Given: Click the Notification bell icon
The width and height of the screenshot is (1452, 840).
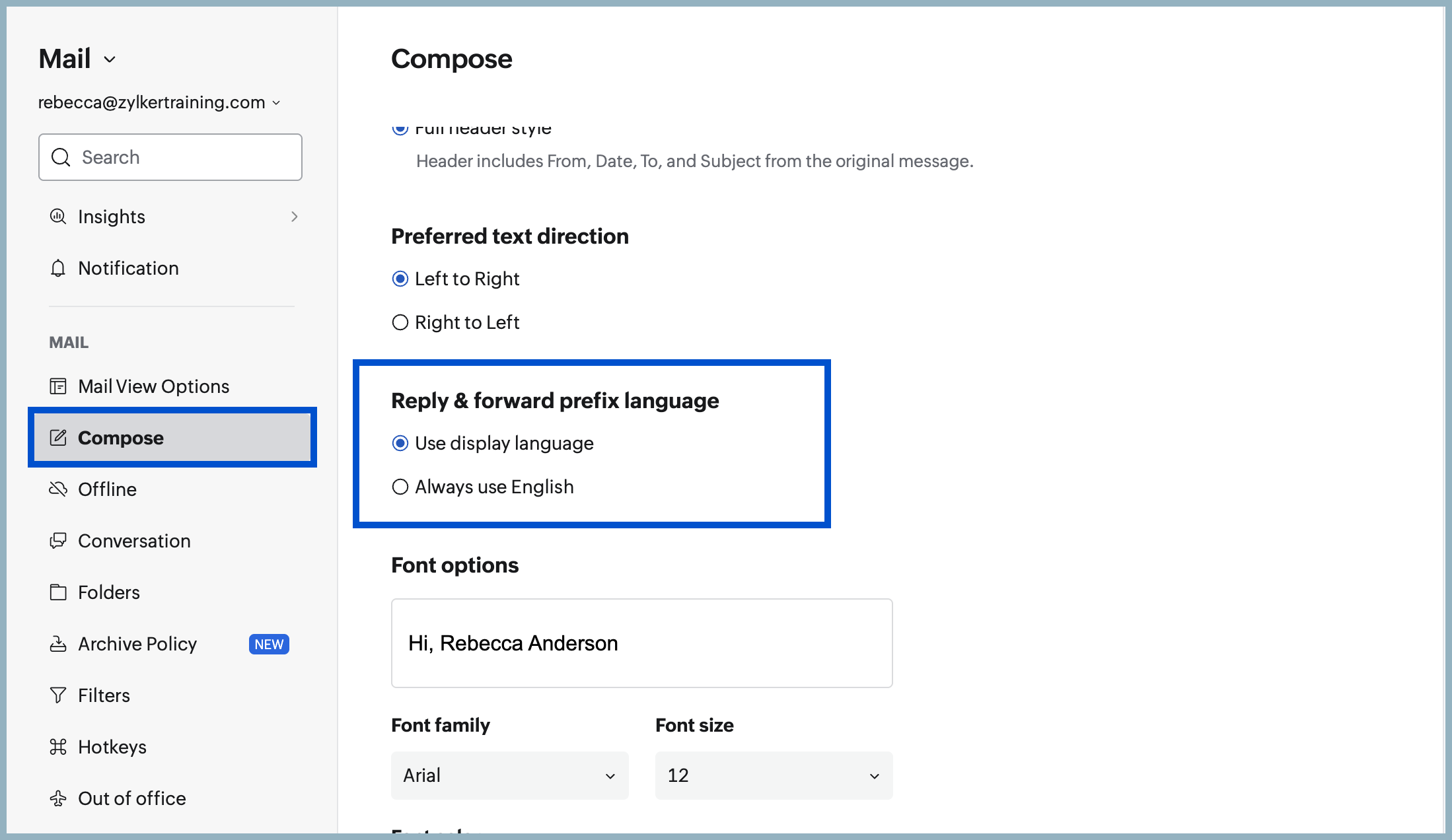Looking at the screenshot, I should [x=58, y=268].
